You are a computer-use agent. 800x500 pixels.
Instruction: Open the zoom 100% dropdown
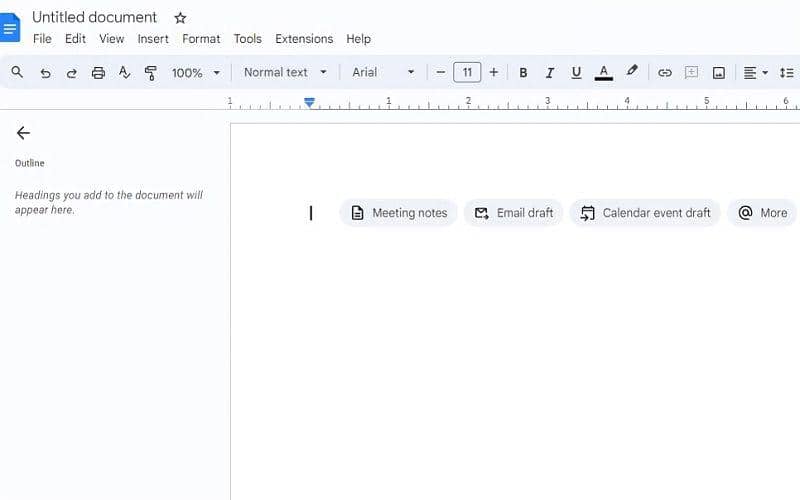[195, 72]
